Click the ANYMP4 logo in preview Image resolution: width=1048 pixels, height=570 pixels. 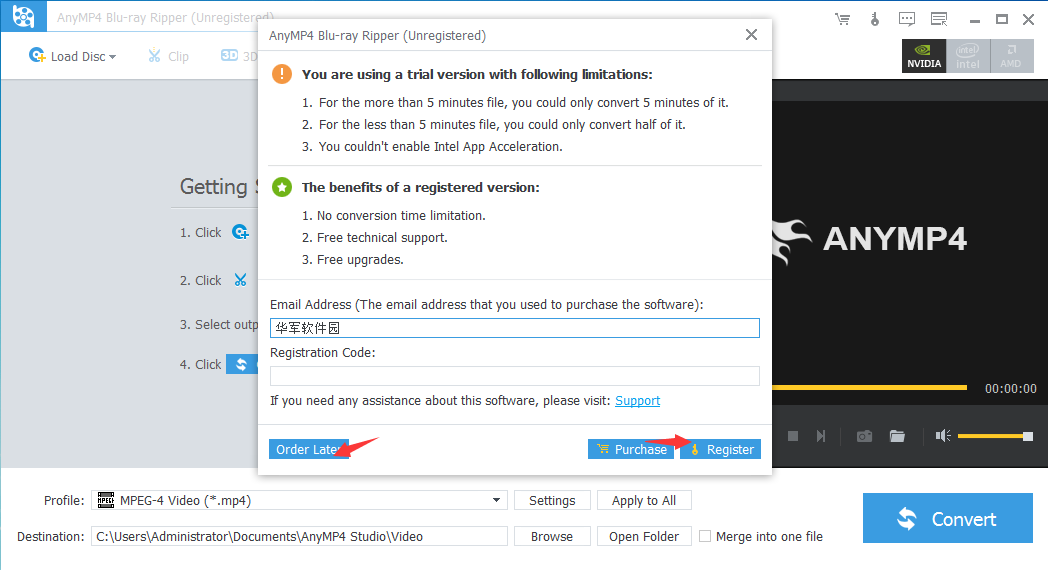(x=870, y=239)
